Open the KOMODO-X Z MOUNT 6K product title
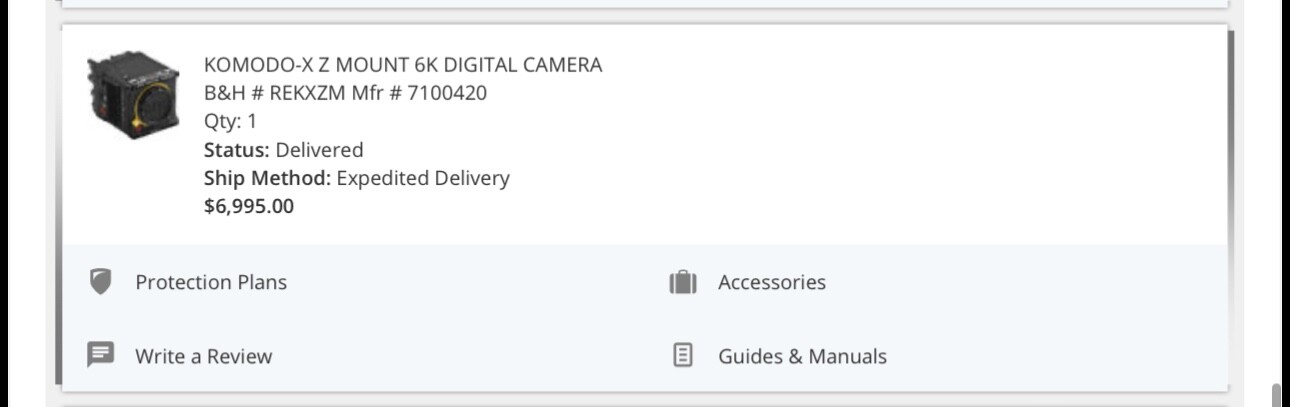1290x407 pixels. [x=403, y=66]
